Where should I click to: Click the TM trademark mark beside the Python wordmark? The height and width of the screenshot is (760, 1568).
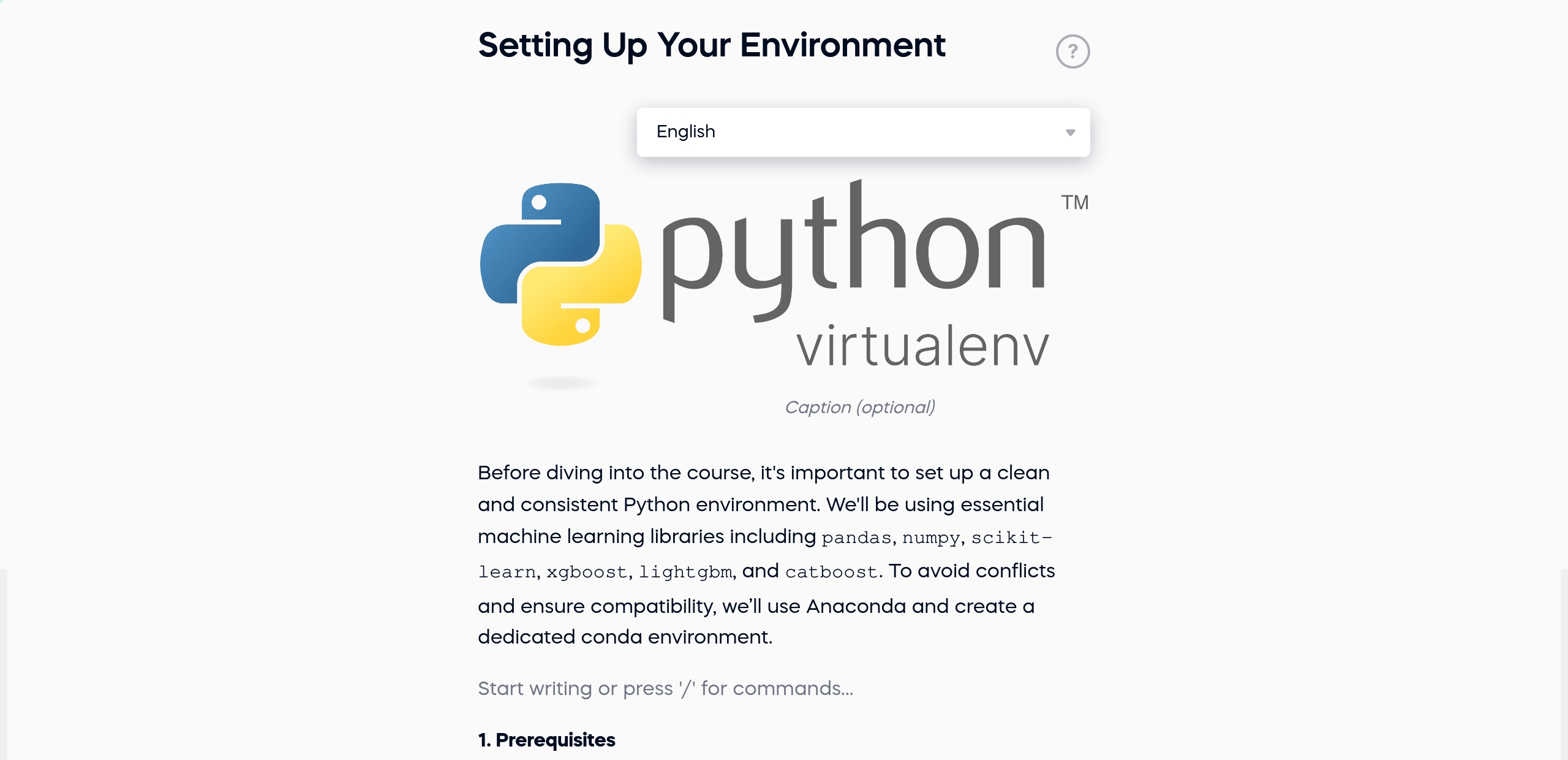pos(1071,202)
